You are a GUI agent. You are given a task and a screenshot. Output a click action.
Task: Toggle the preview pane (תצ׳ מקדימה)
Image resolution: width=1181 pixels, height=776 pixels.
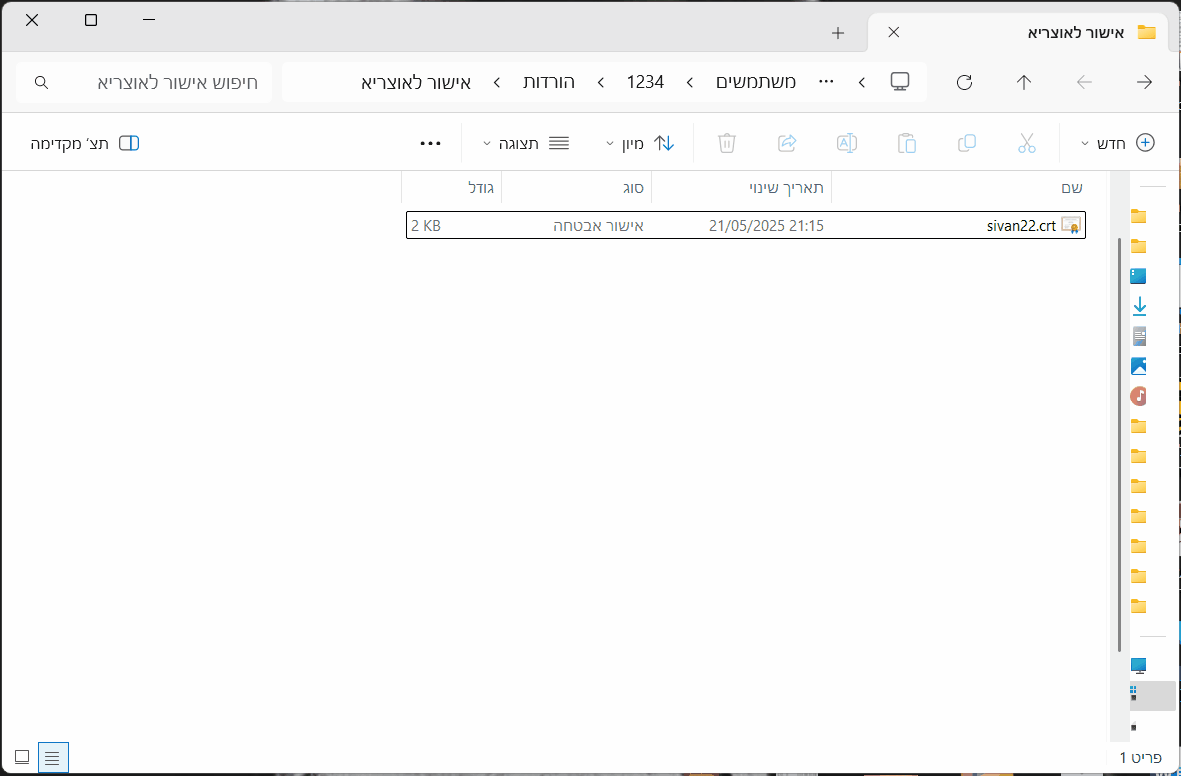click(85, 143)
